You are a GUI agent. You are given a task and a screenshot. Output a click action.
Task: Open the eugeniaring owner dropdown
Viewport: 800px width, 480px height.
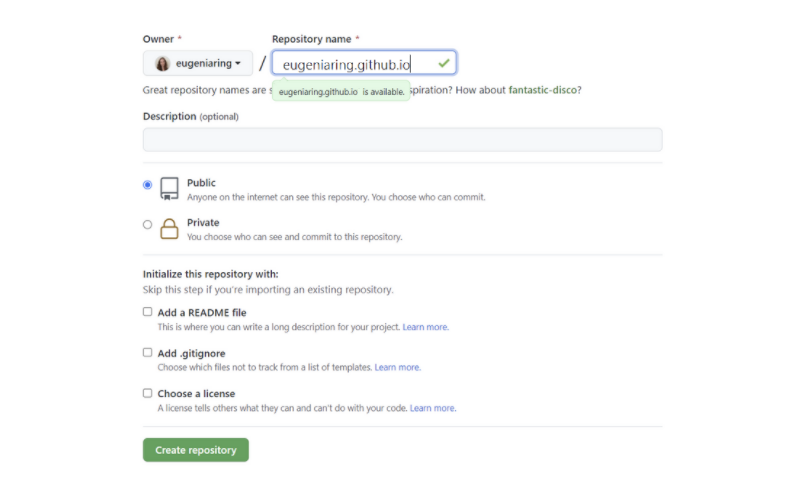(198, 64)
